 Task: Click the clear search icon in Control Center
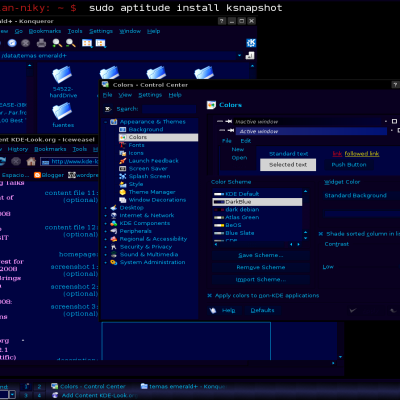[x=108, y=109]
